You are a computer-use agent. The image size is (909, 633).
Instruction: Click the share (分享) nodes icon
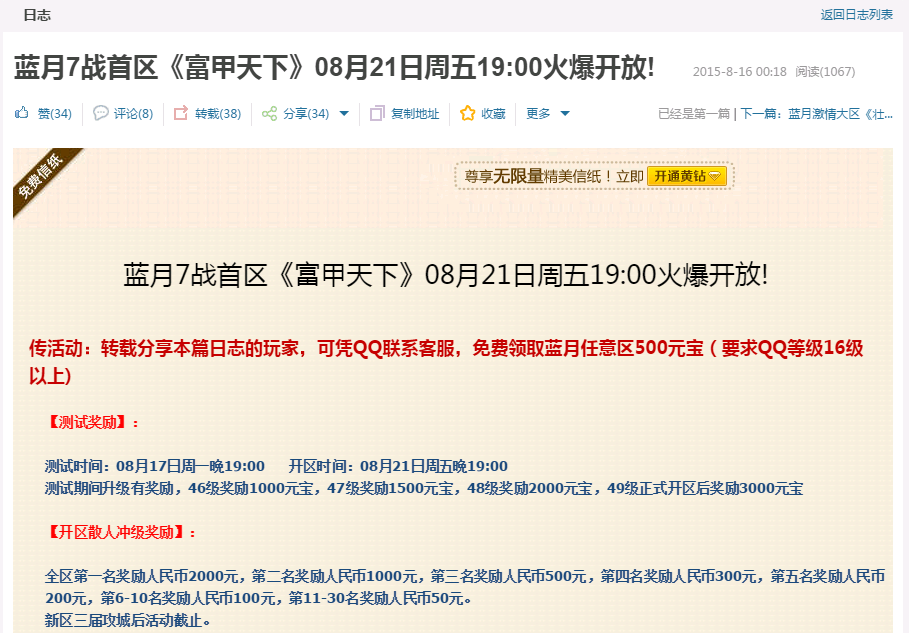pyautogui.click(x=269, y=113)
